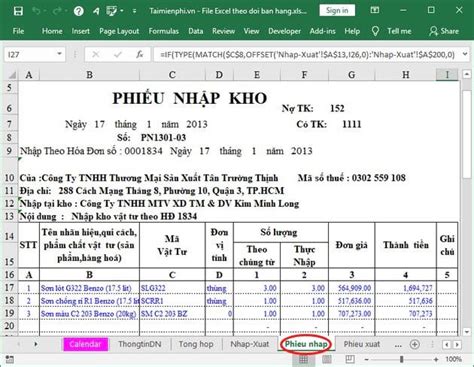
Task: Open the View ribbon tab
Action: point(251,31)
